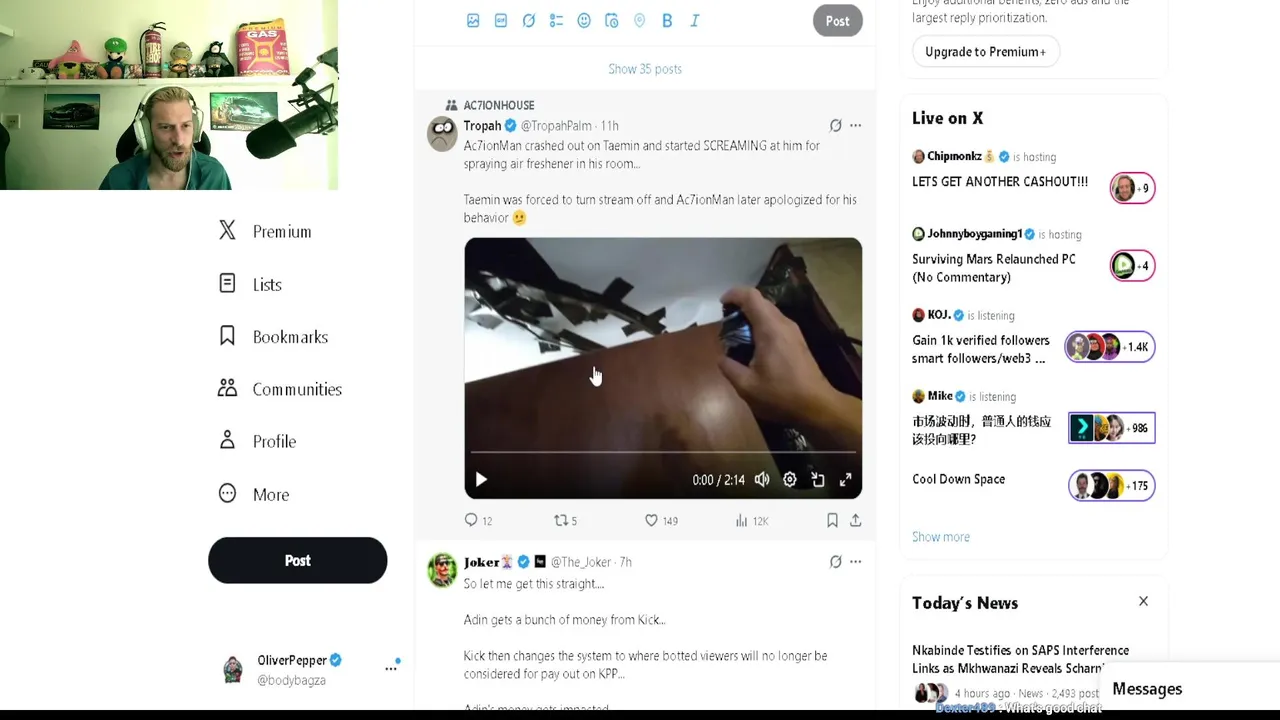Expand the video to fullscreen
The image size is (1280, 720).
(x=846, y=480)
